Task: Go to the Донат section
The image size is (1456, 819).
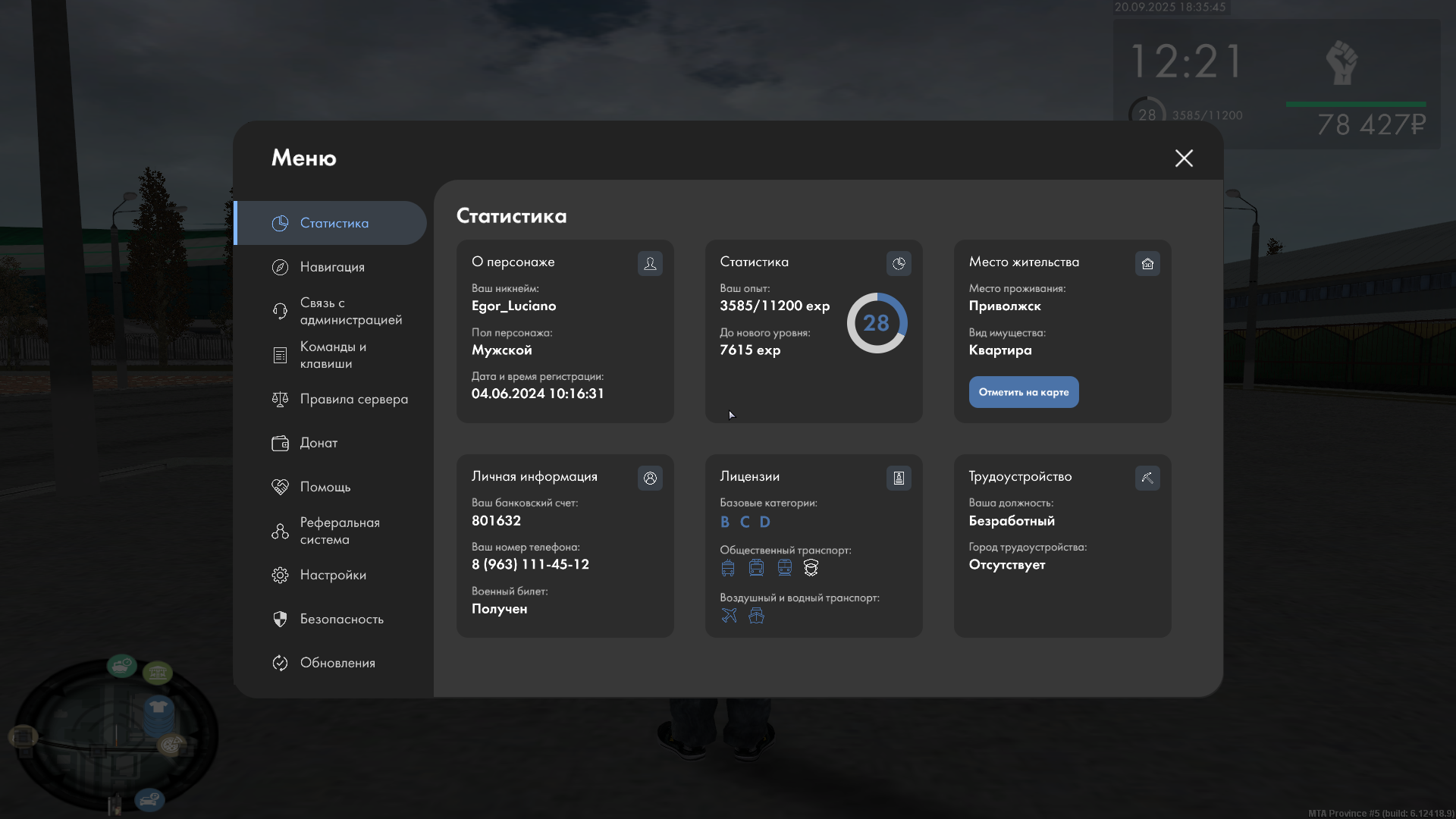Action: click(318, 443)
